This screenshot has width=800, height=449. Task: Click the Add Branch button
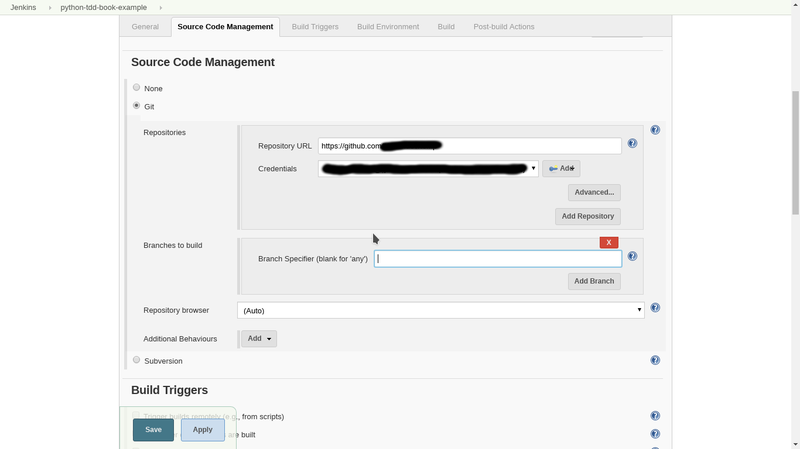click(594, 281)
